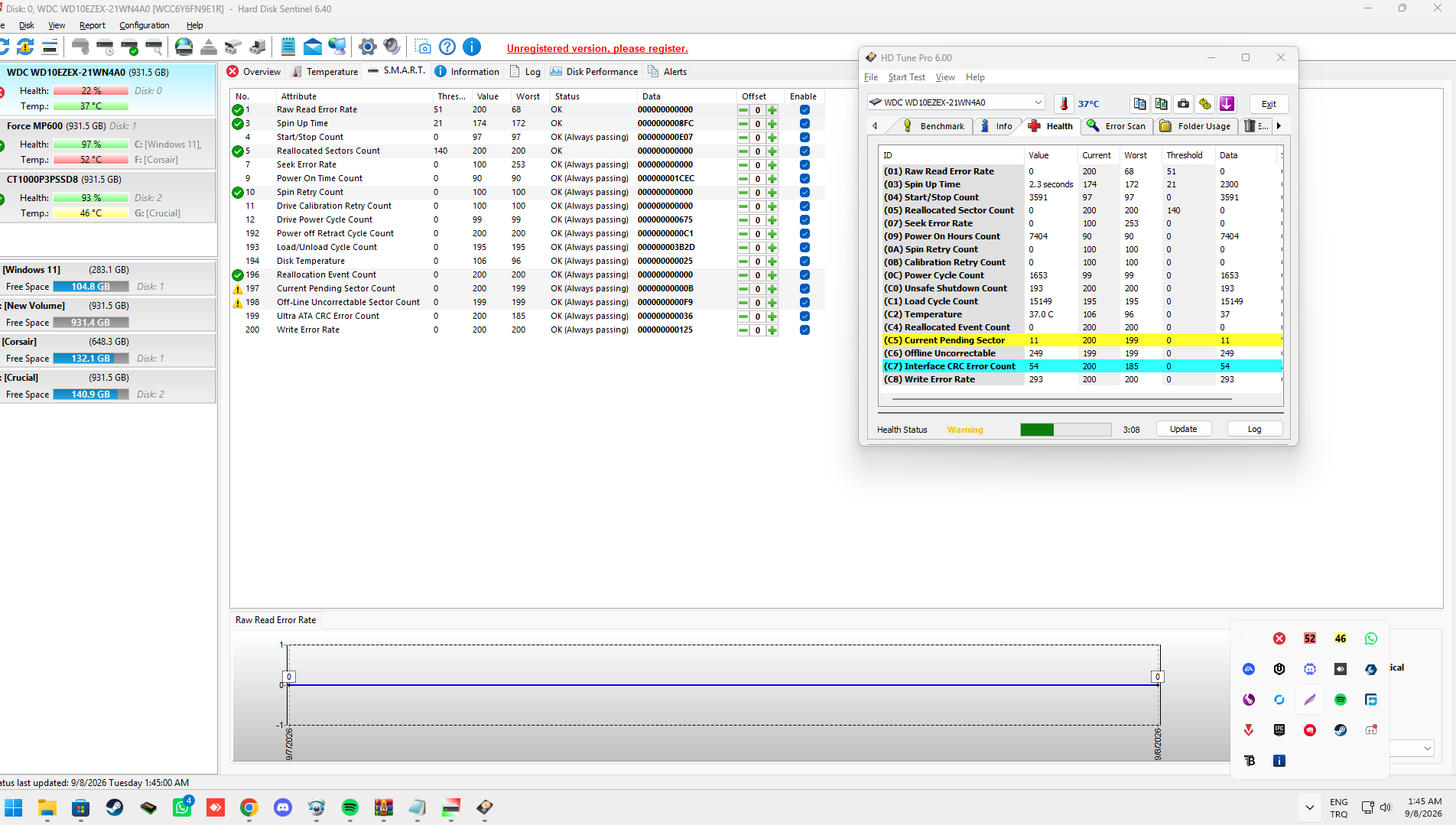This screenshot has width=1456, height=825.
Task: Open Chrome from the taskbar
Action: coord(249,807)
